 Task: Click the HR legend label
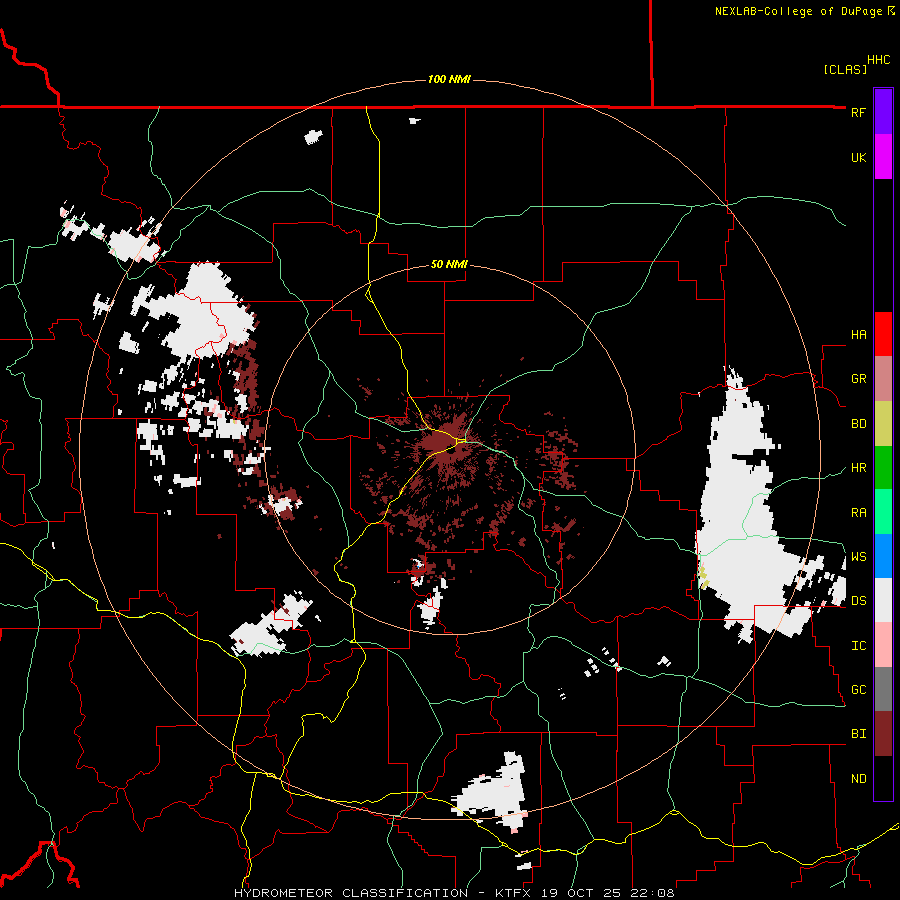(x=858, y=467)
